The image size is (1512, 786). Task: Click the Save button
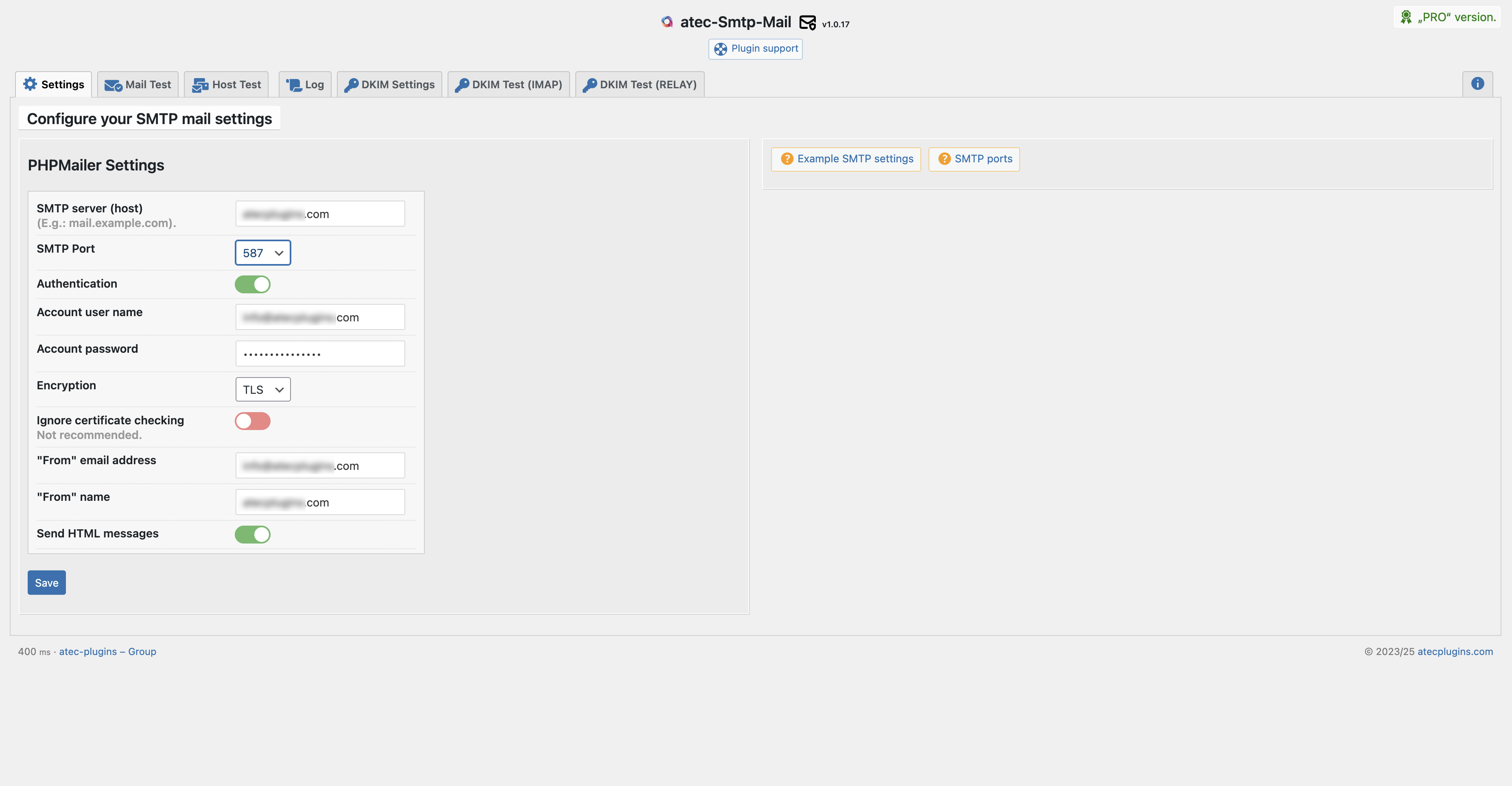click(x=46, y=583)
